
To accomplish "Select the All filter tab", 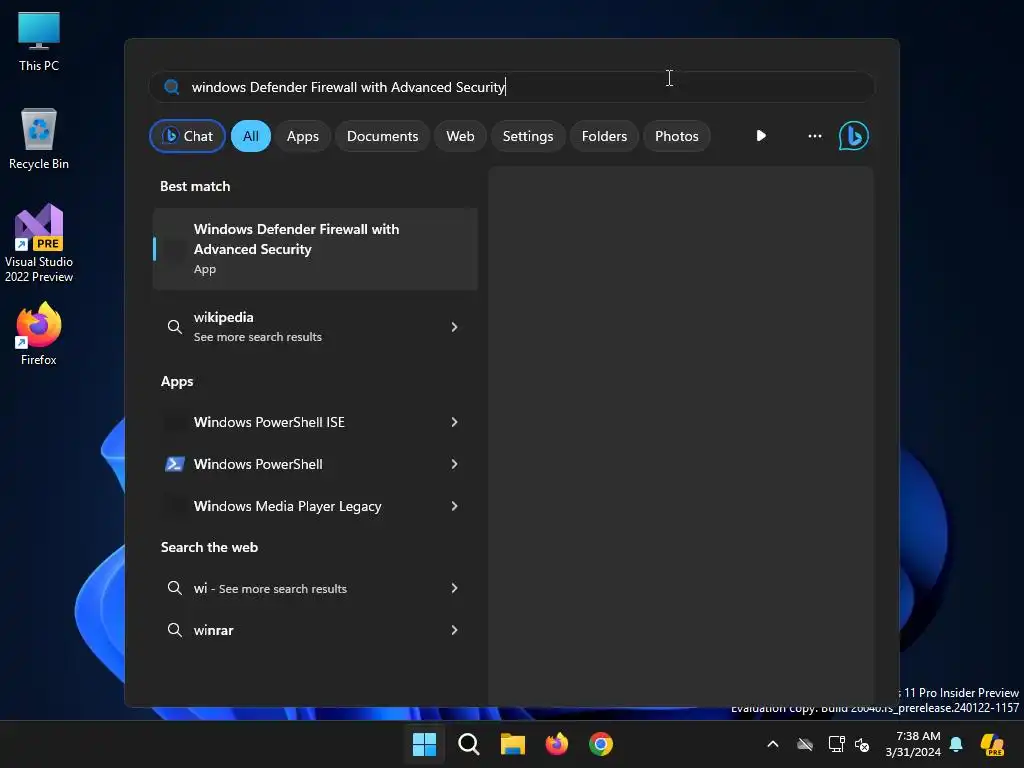I will [251, 136].
